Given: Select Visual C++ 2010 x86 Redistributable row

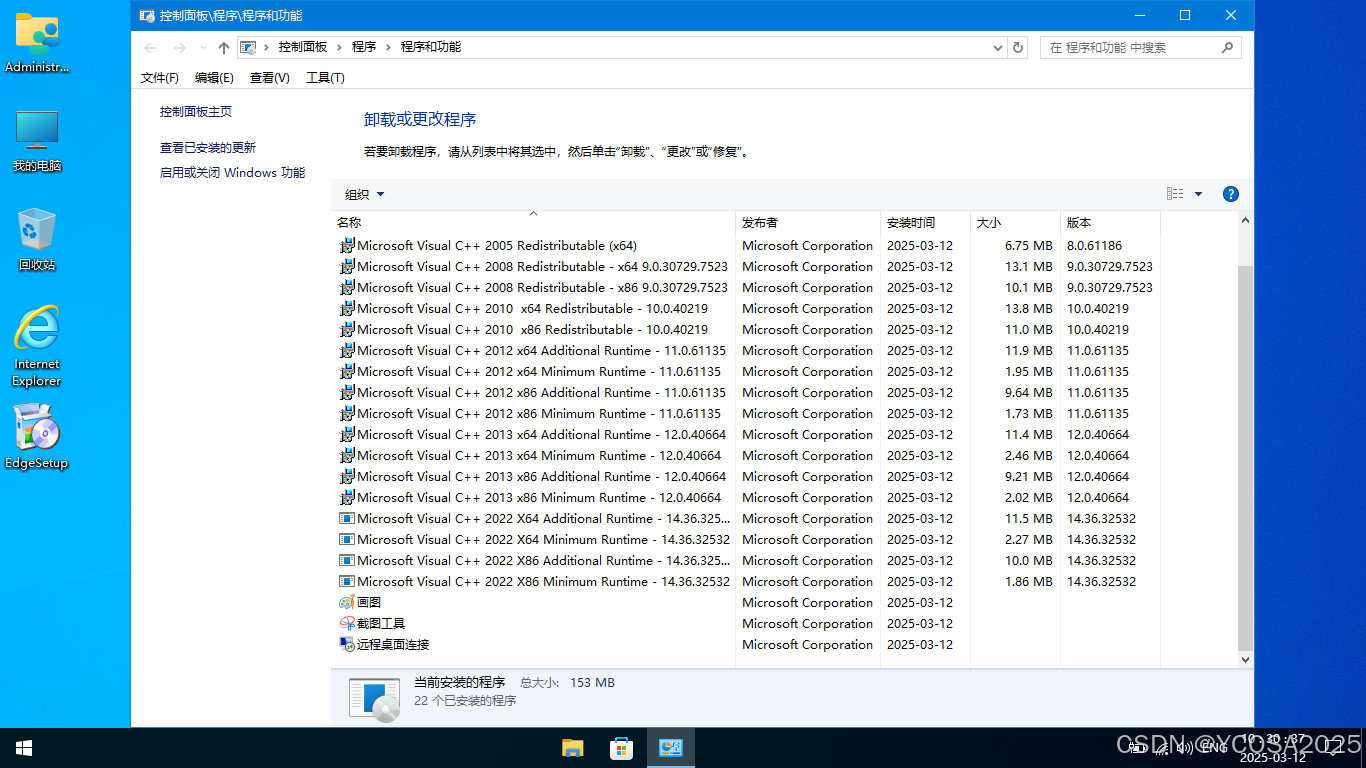Looking at the screenshot, I should pos(748,329).
